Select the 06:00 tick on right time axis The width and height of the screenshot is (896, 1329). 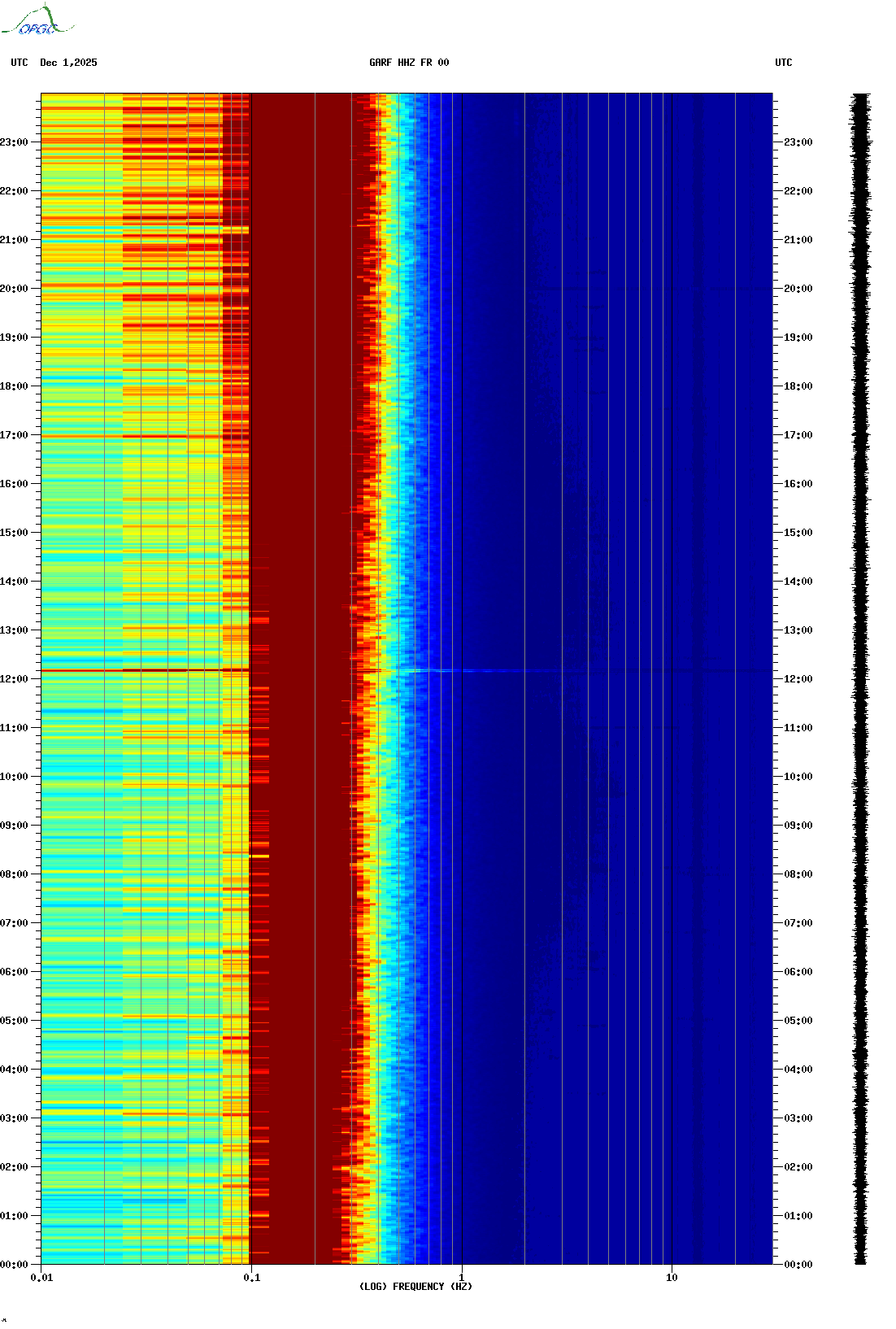tap(798, 972)
